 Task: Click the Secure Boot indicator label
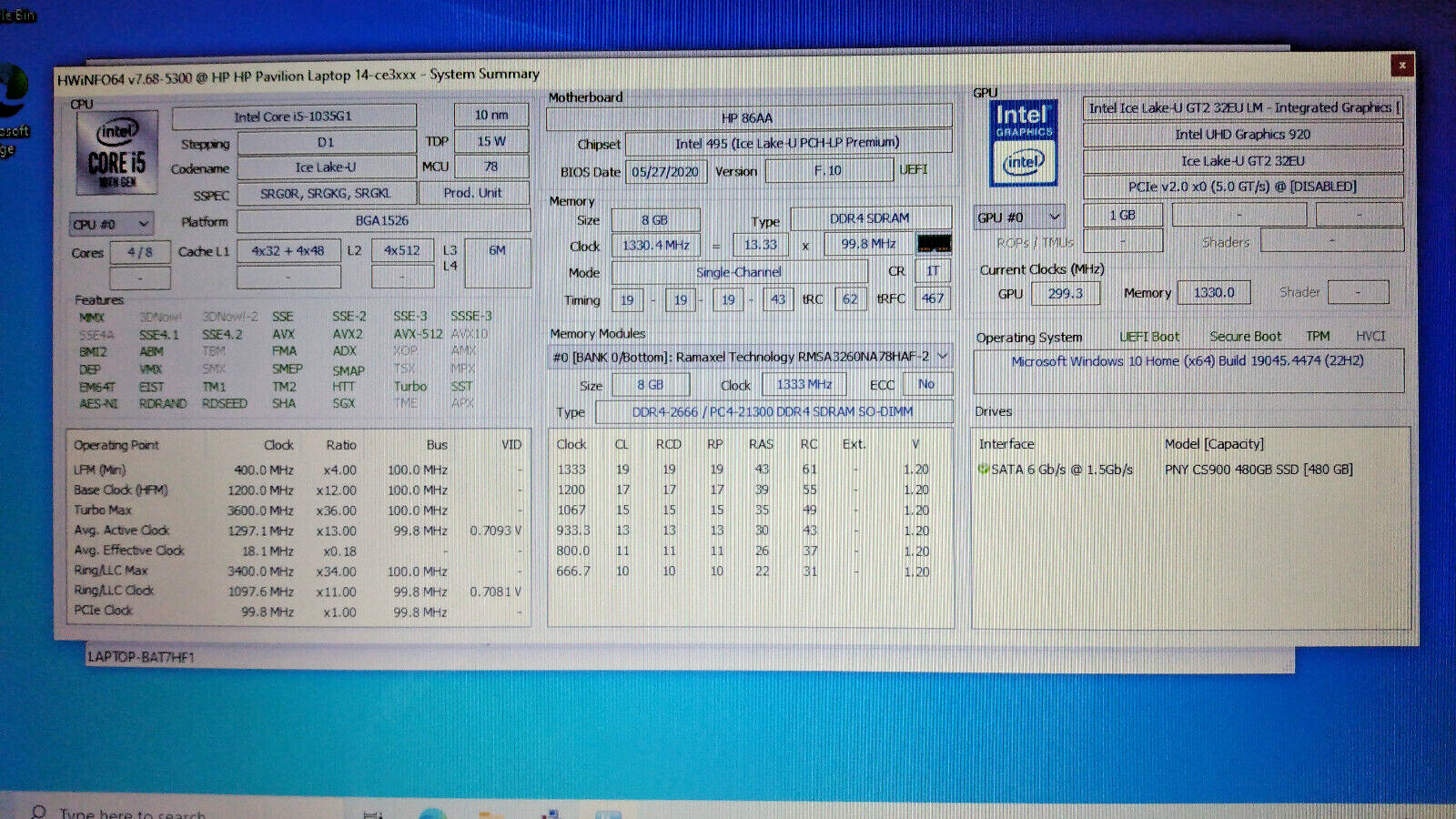pos(1245,337)
